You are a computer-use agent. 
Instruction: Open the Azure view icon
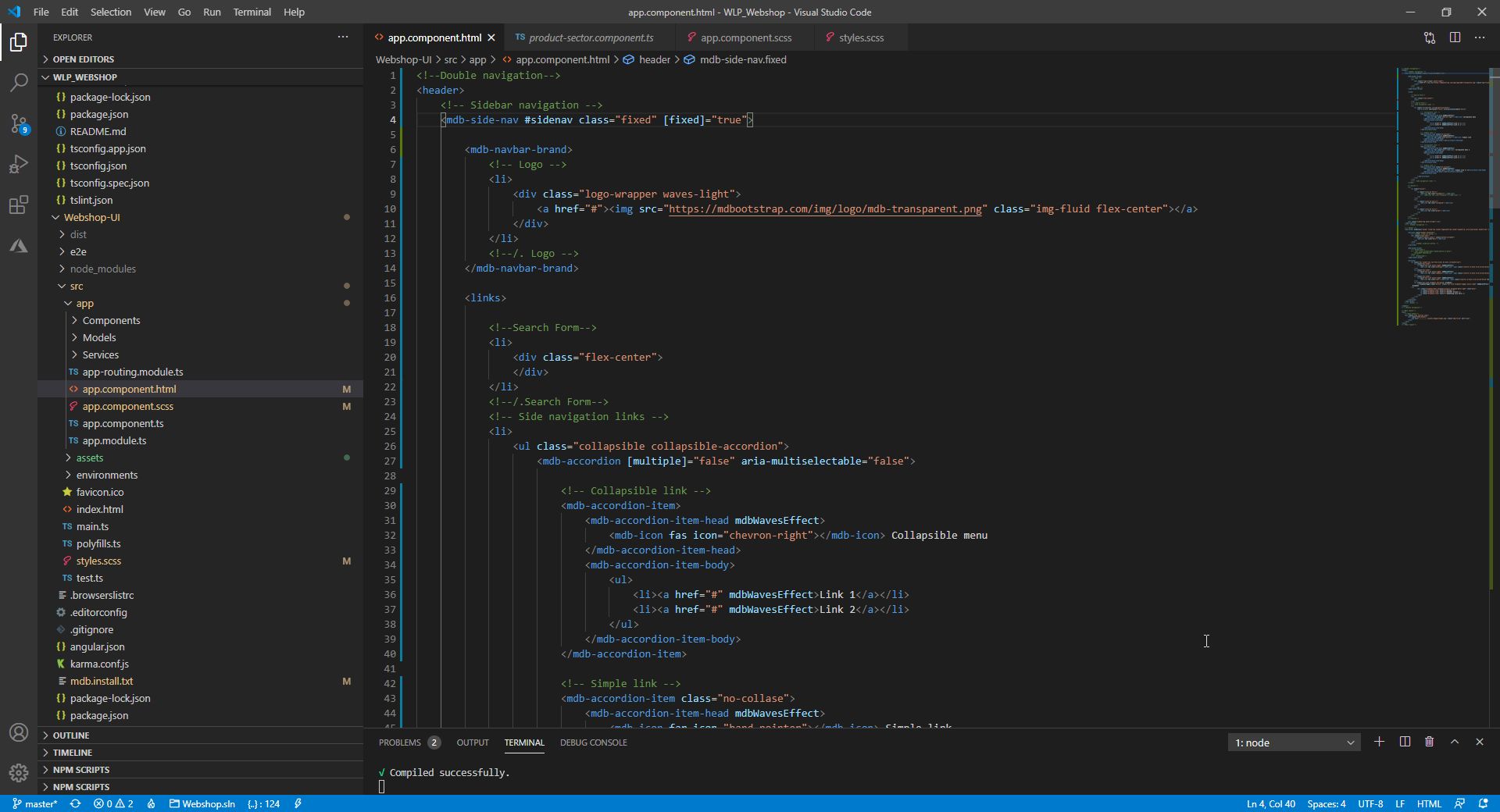(x=19, y=246)
